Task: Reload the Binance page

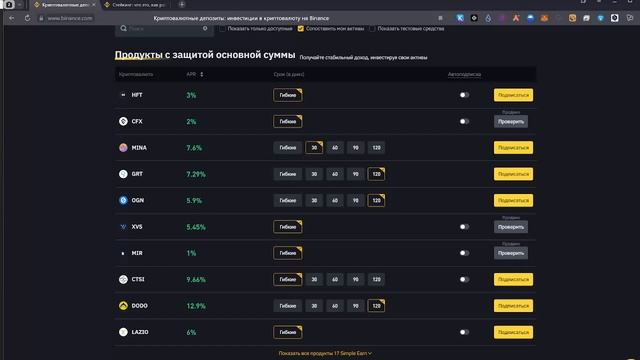Action: click(x=27, y=18)
